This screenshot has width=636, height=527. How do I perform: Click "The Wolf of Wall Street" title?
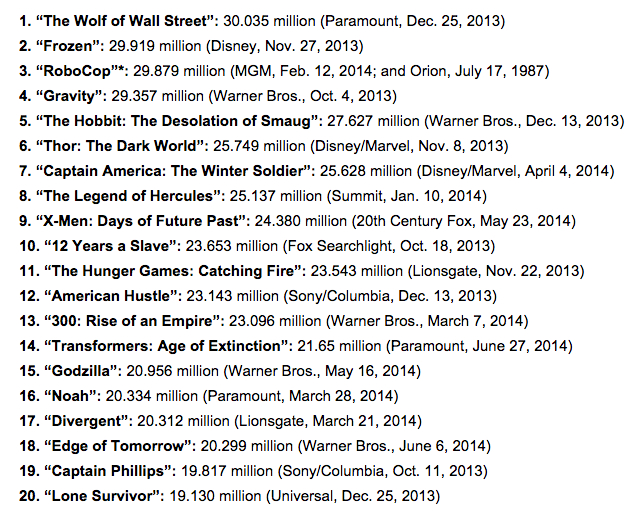[119, 21]
